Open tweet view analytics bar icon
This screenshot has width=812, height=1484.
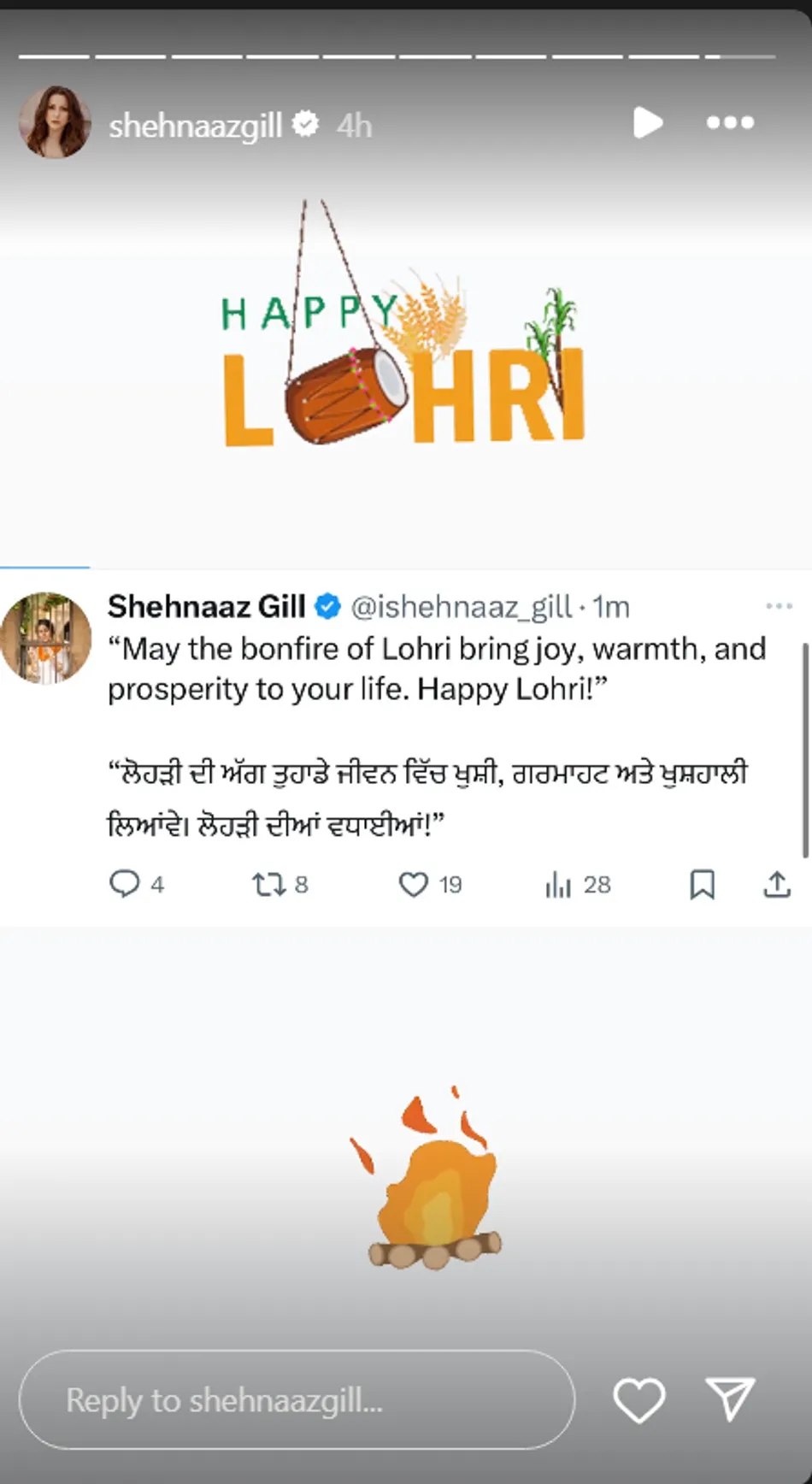click(x=557, y=885)
